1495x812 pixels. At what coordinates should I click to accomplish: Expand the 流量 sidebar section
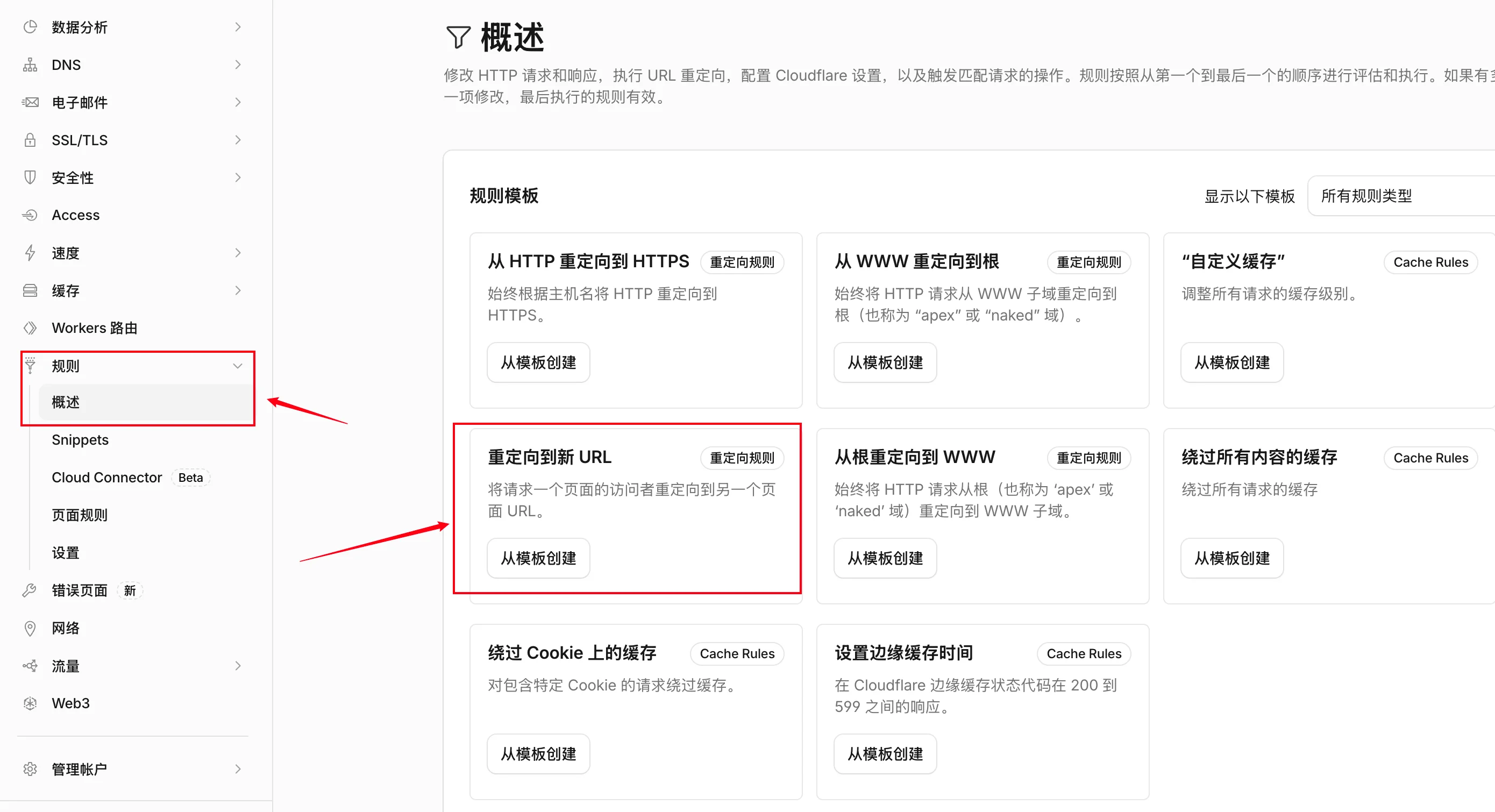(x=237, y=666)
